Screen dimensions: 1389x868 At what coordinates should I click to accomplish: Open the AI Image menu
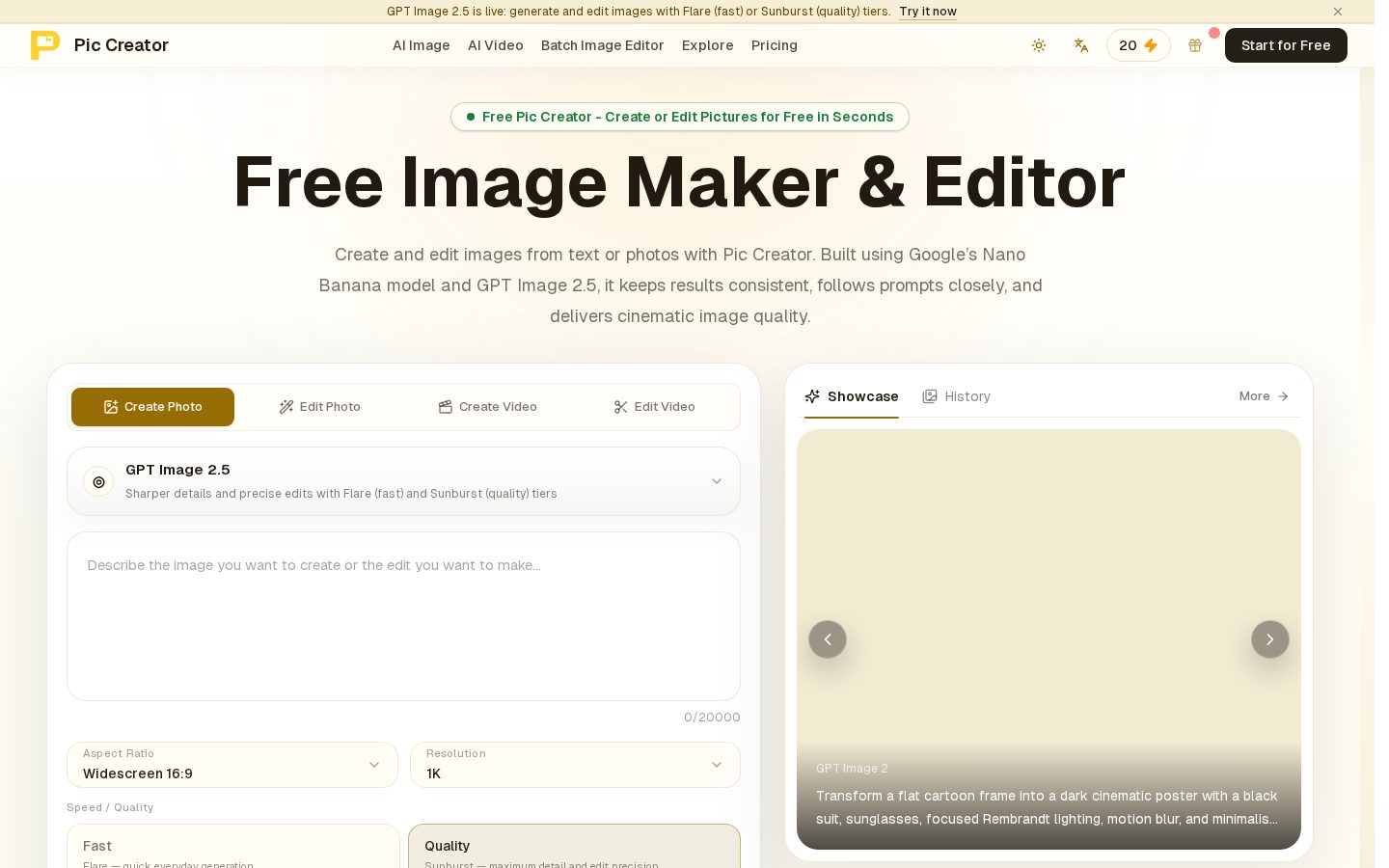point(422,45)
